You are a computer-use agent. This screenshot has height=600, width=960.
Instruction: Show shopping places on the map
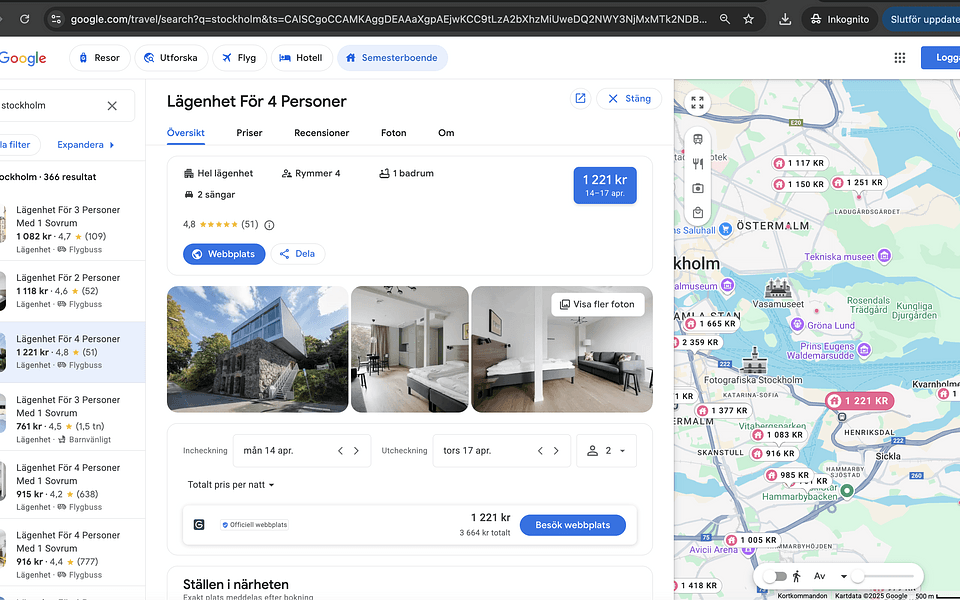pos(697,213)
